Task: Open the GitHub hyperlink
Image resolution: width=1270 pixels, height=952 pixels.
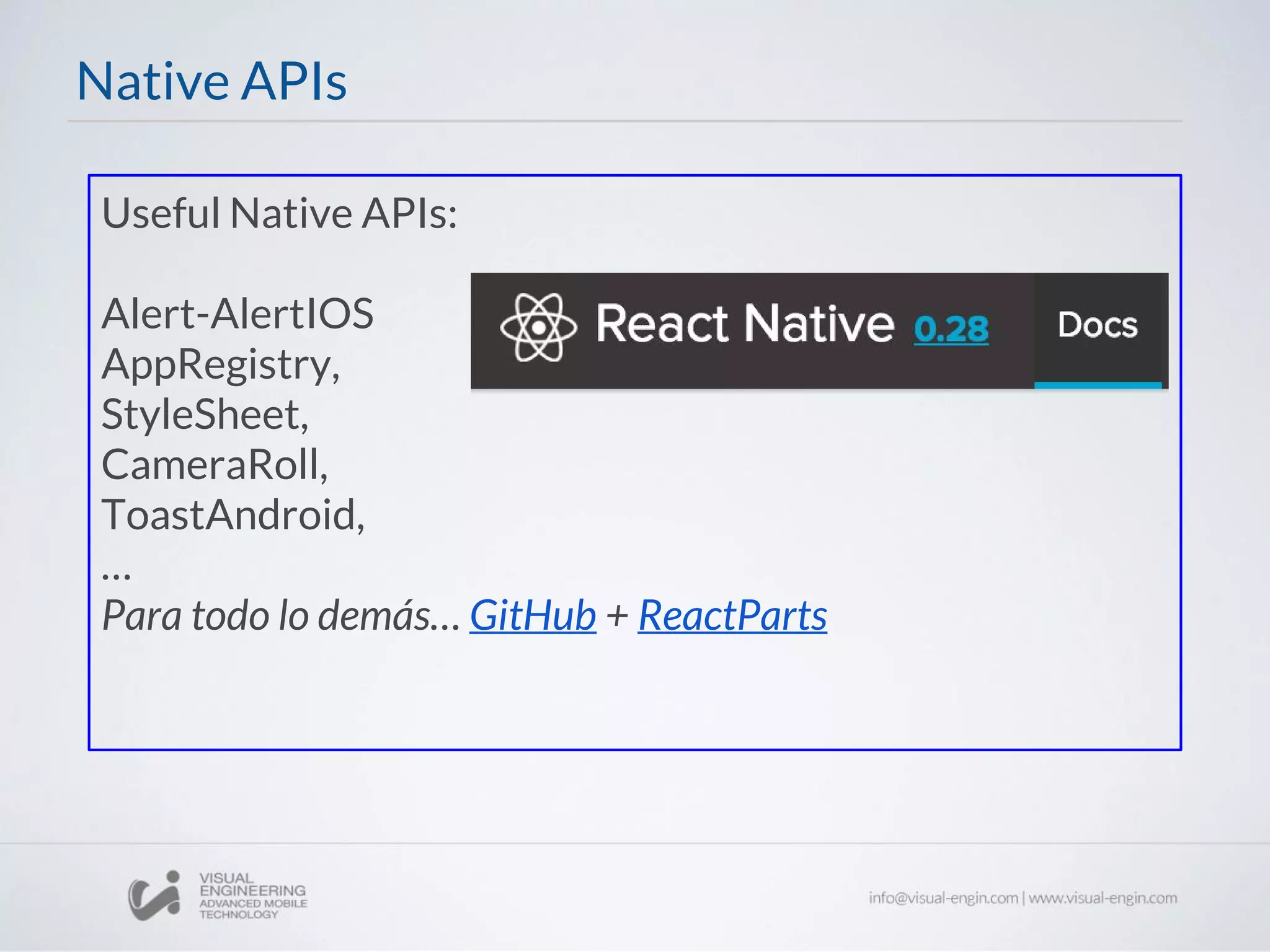Action: 533,615
